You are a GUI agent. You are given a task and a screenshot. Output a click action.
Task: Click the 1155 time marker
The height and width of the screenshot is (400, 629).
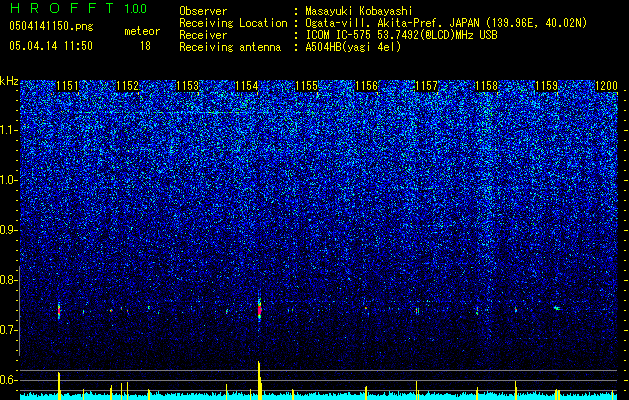tap(307, 85)
